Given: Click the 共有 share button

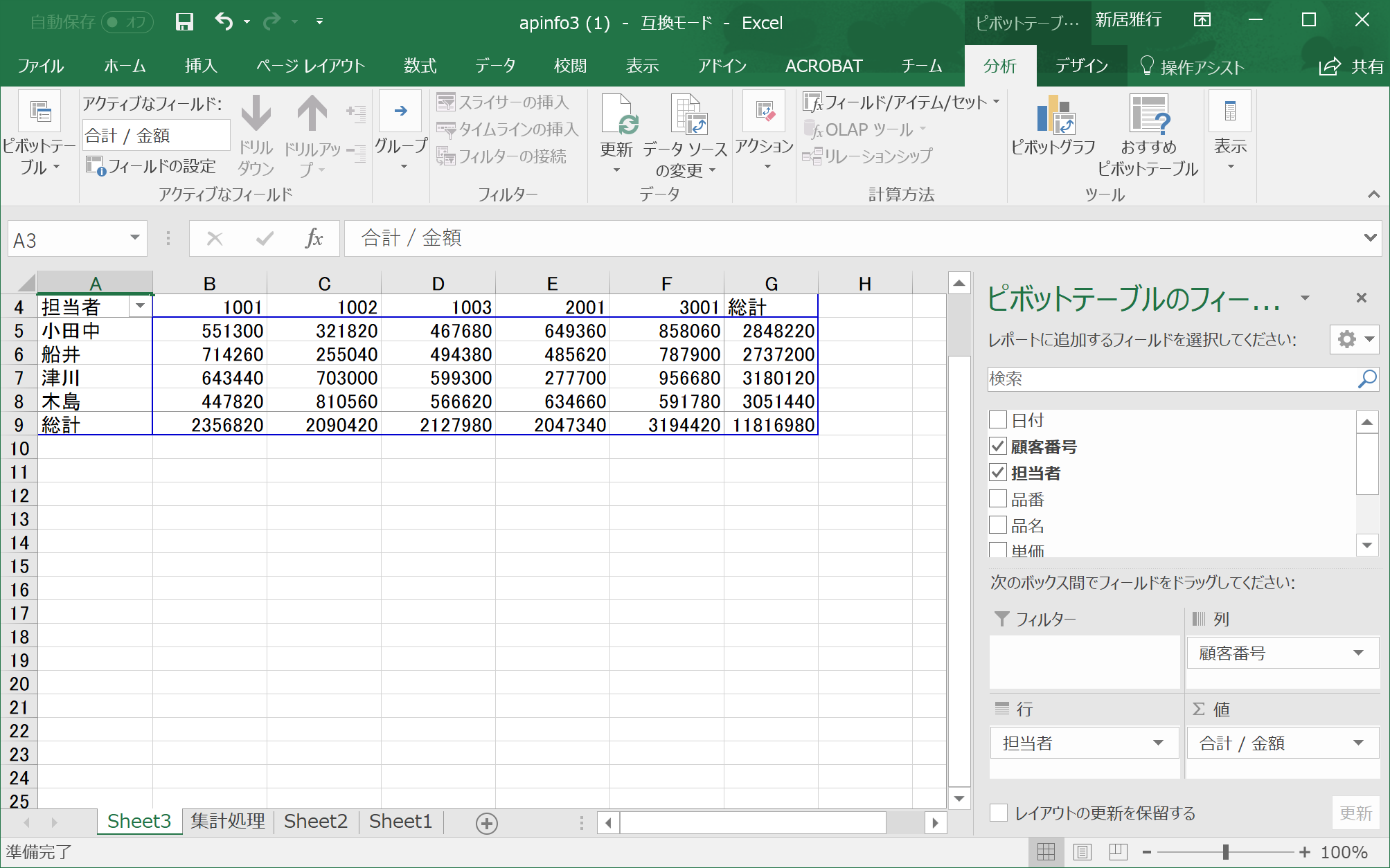Looking at the screenshot, I should coord(1352,66).
